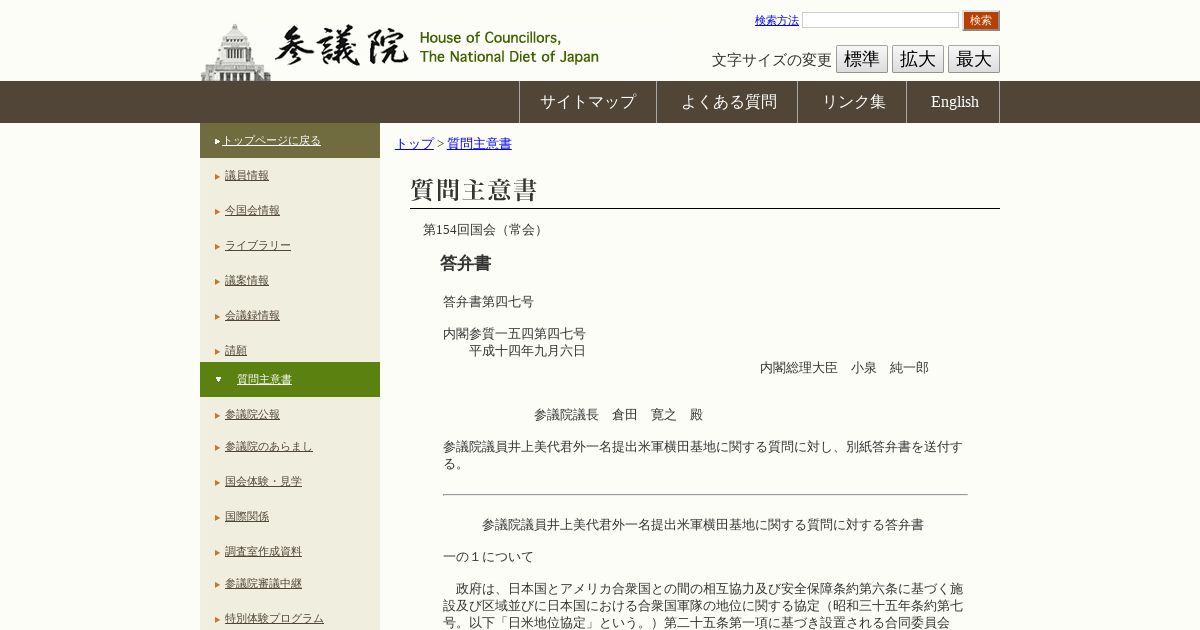The image size is (1200, 630).
Task: Click the 第154回国会（常会） text
Action: pyautogui.click(x=485, y=230)
